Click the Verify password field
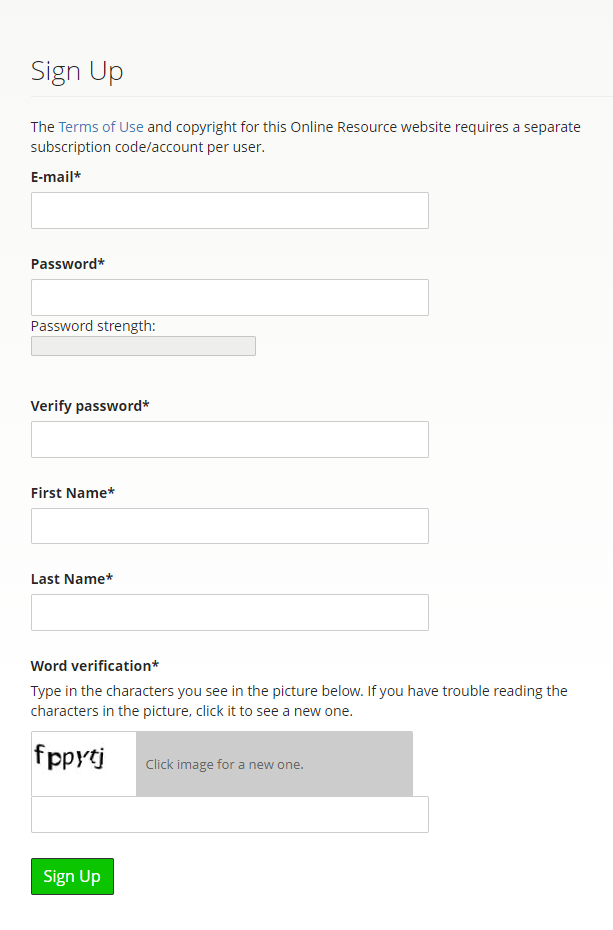613x930 pixels. (x=229, y=439)
